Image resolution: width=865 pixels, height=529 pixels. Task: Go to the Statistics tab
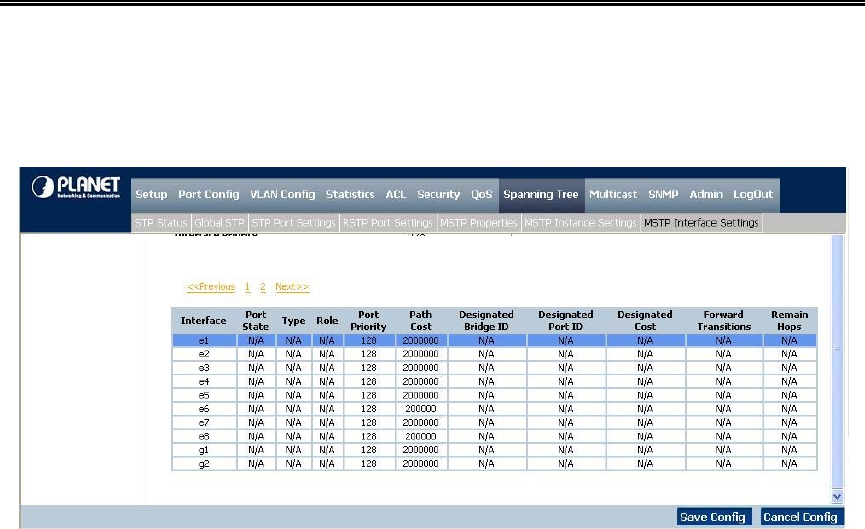350,194
